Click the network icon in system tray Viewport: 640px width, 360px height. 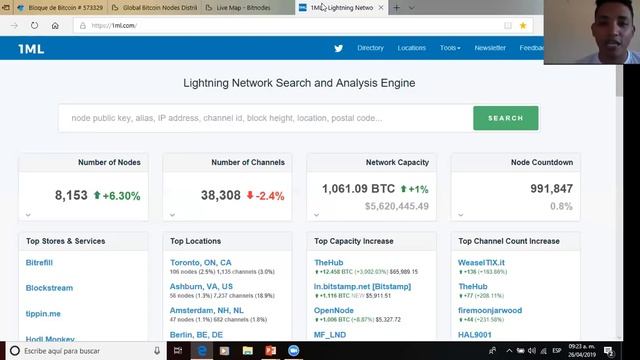coord(543,351)
